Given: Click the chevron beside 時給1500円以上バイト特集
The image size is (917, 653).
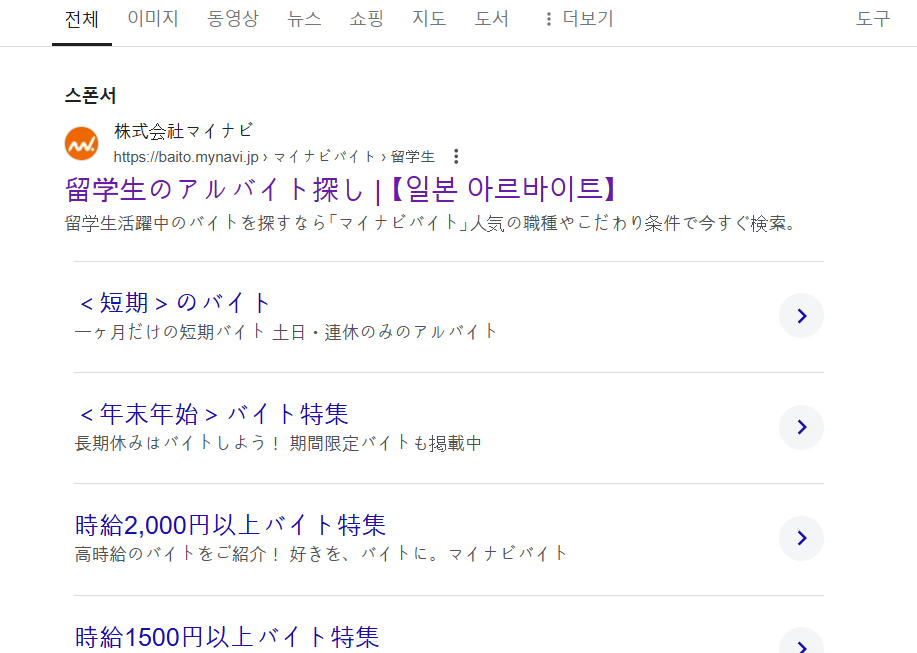Looking at the screenshot, I should coord(801,642).
